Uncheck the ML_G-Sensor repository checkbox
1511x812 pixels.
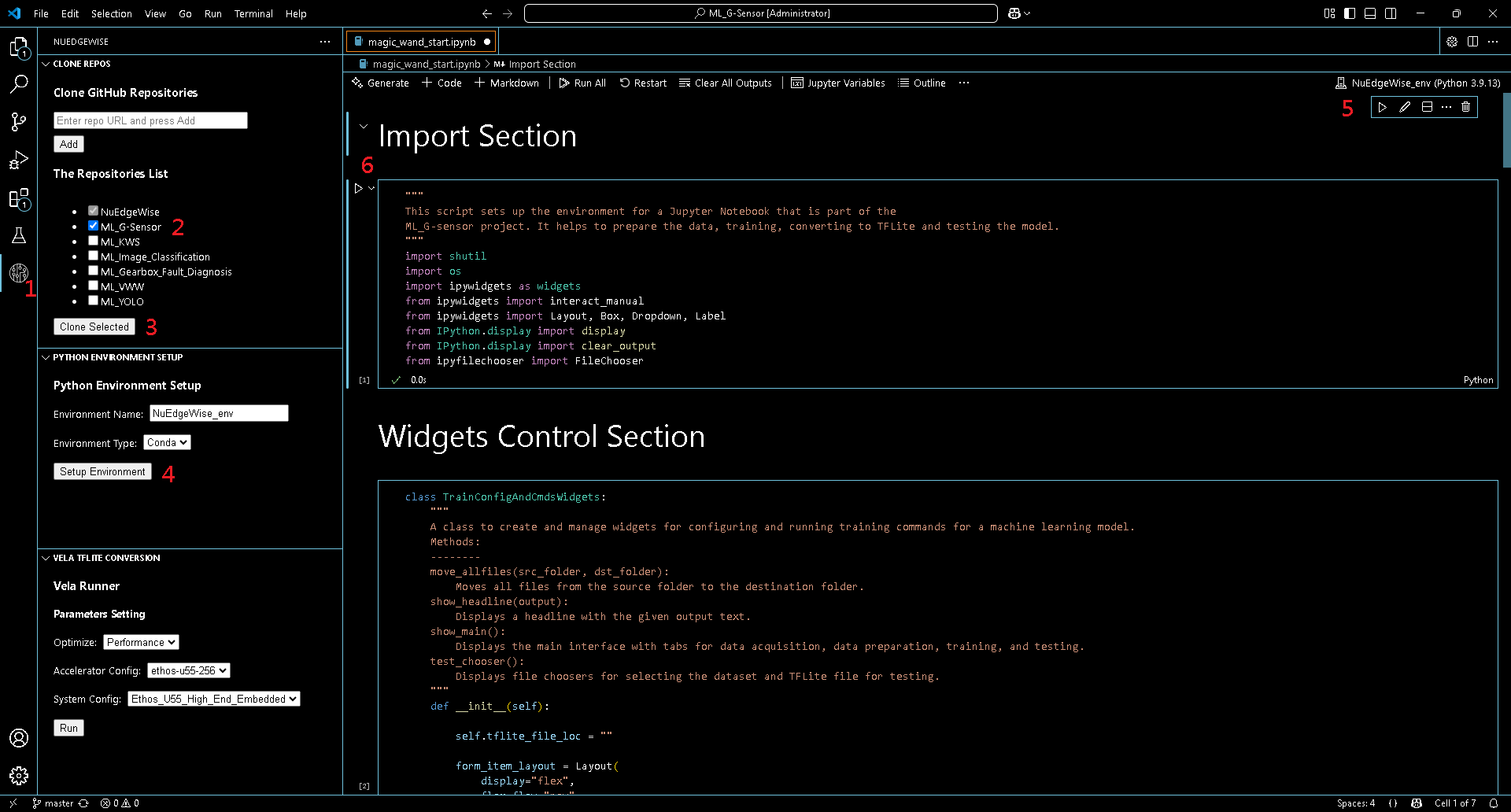point(93,226)
